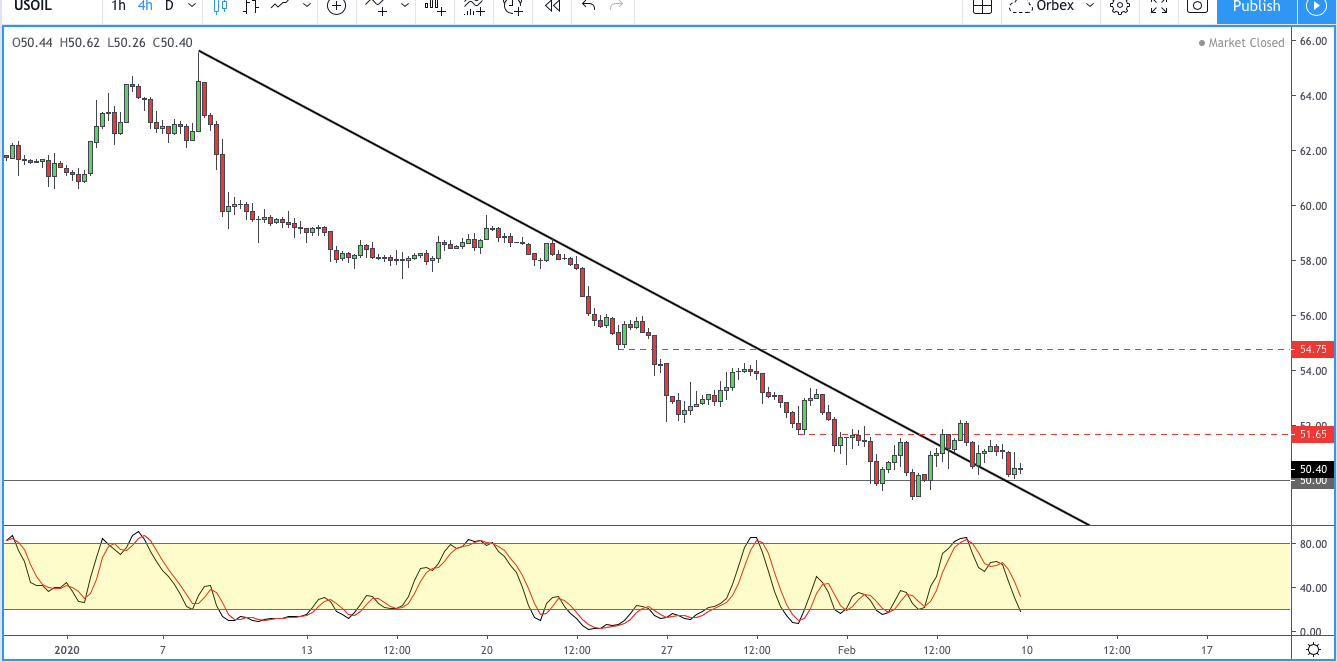Open the chart layout grid icon
Viewport: 1337px width, 662px height.
tap(982, 6)
